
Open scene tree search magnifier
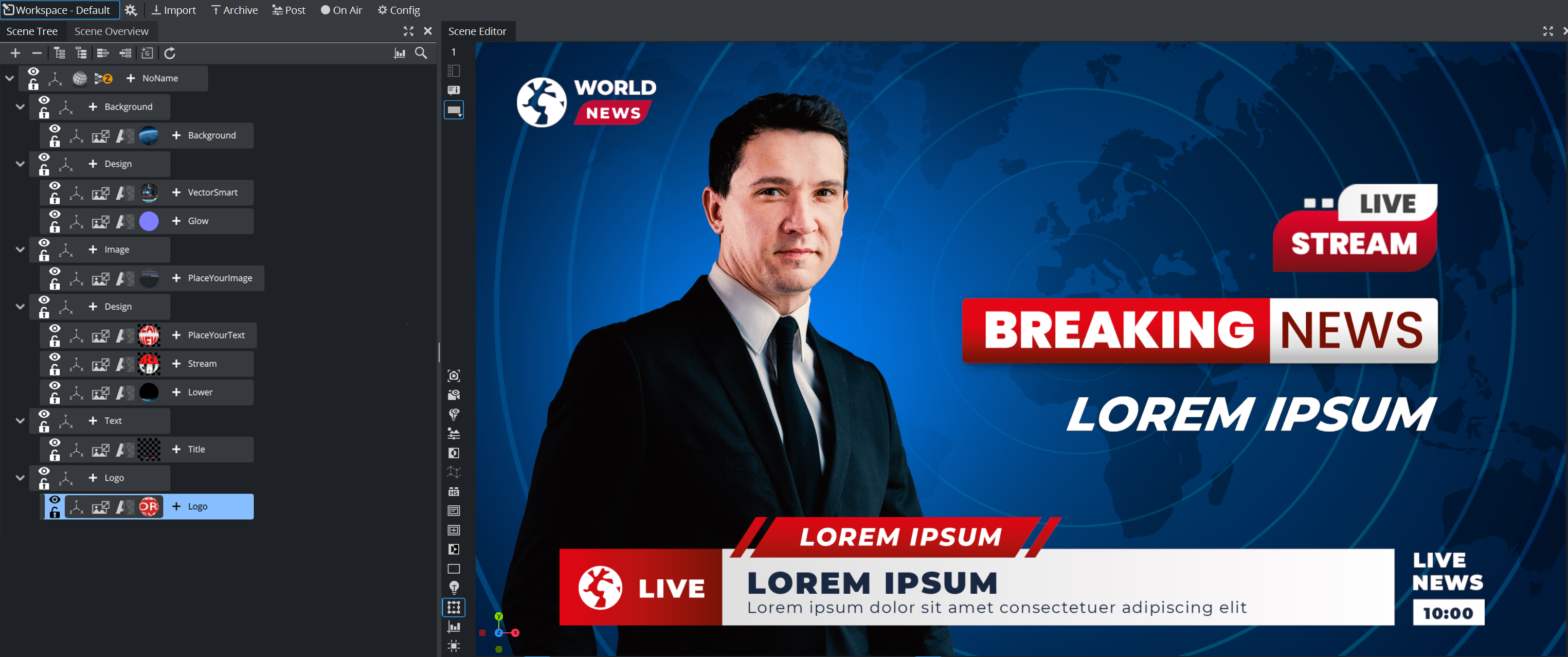pyautogui.click(x=421, y=54)
